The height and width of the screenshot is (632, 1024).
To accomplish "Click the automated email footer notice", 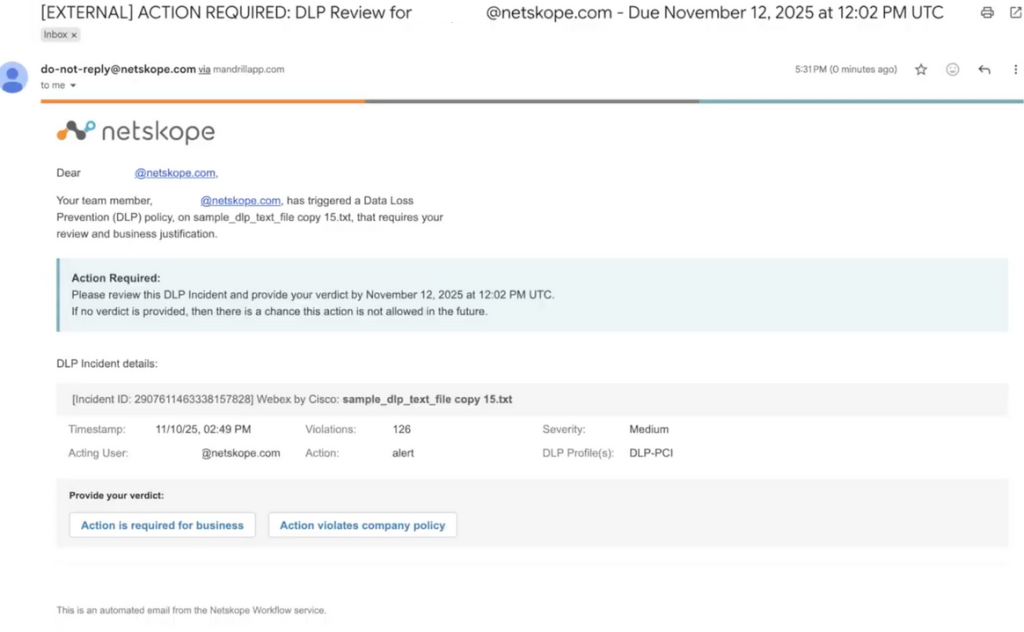I will point(191,610).
